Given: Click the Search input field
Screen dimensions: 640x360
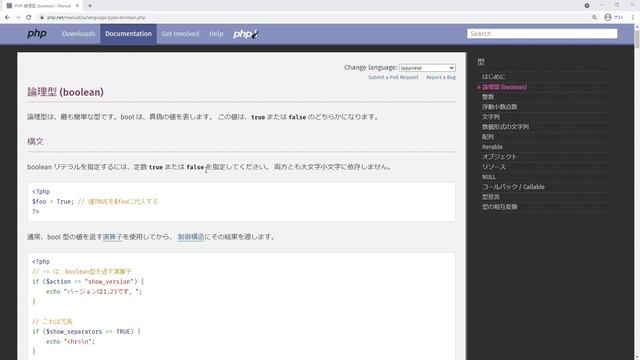Looking at the screenshot, I should [x=542, y=33].
